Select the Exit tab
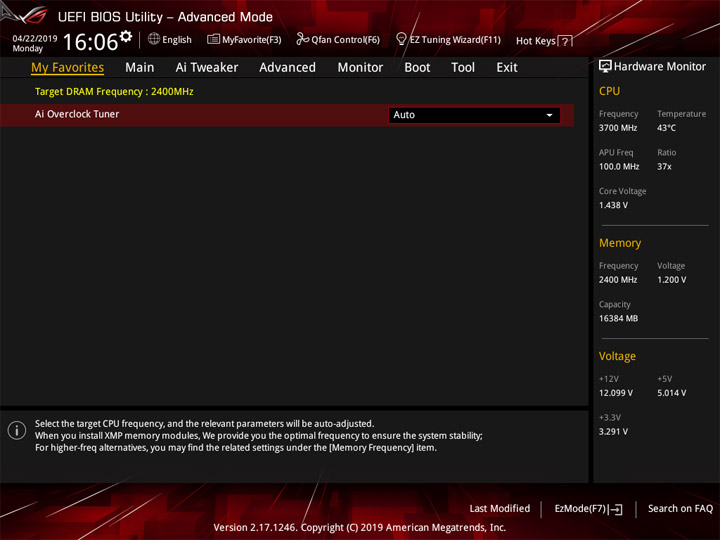Image resolution: width=720 pixels, height=540 pixels. [507, 68]
